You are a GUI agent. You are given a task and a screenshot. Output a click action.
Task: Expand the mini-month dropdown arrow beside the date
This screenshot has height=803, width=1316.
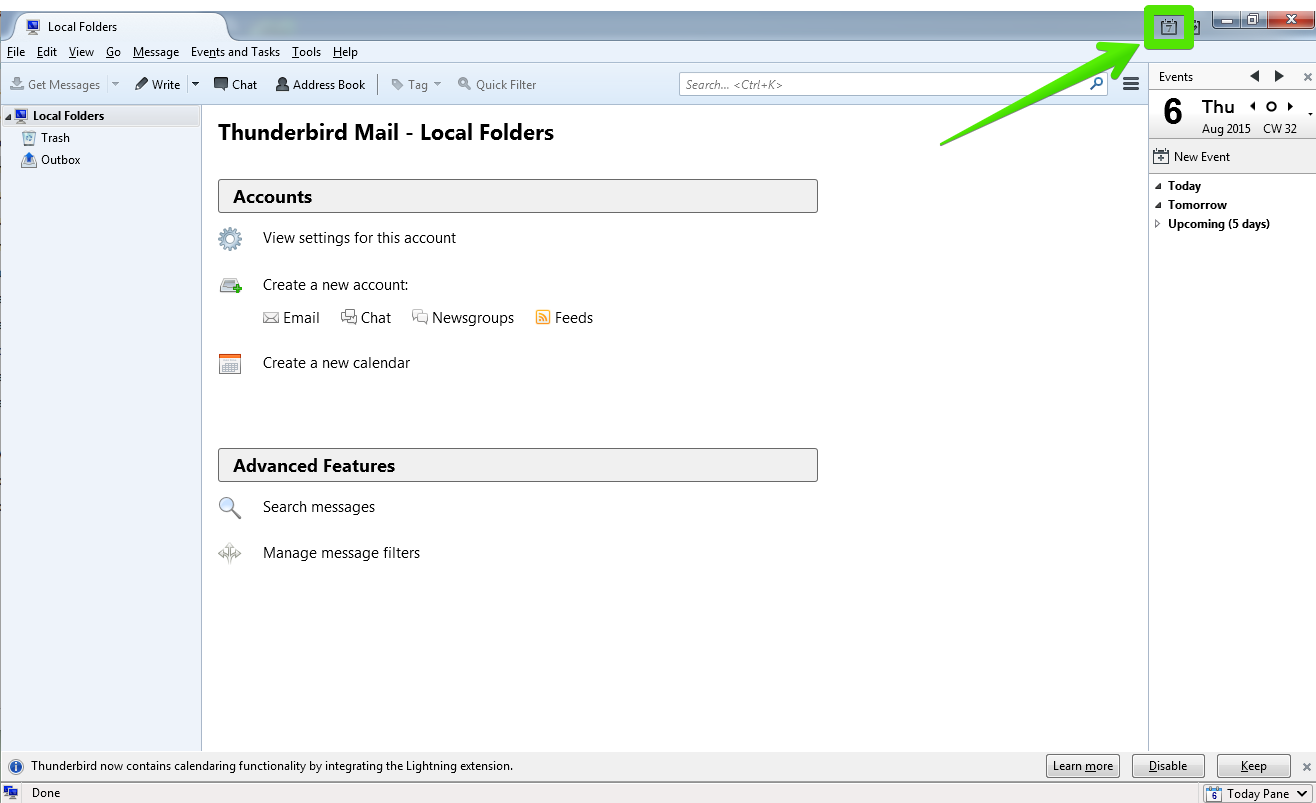click(x=1310, y=114)
